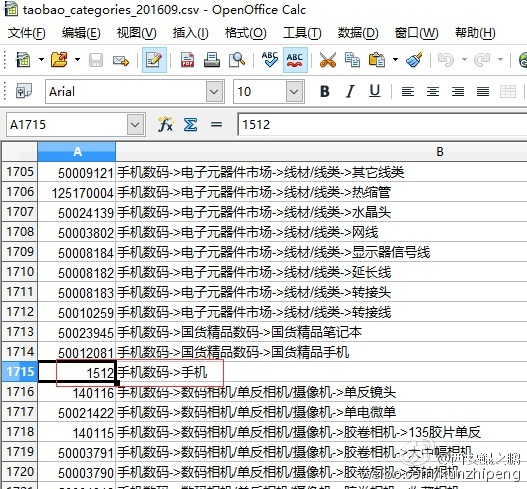Screen dimensions: 527x489
Task: Open the Function Wizard fx icon
Action: coord(166,125)
